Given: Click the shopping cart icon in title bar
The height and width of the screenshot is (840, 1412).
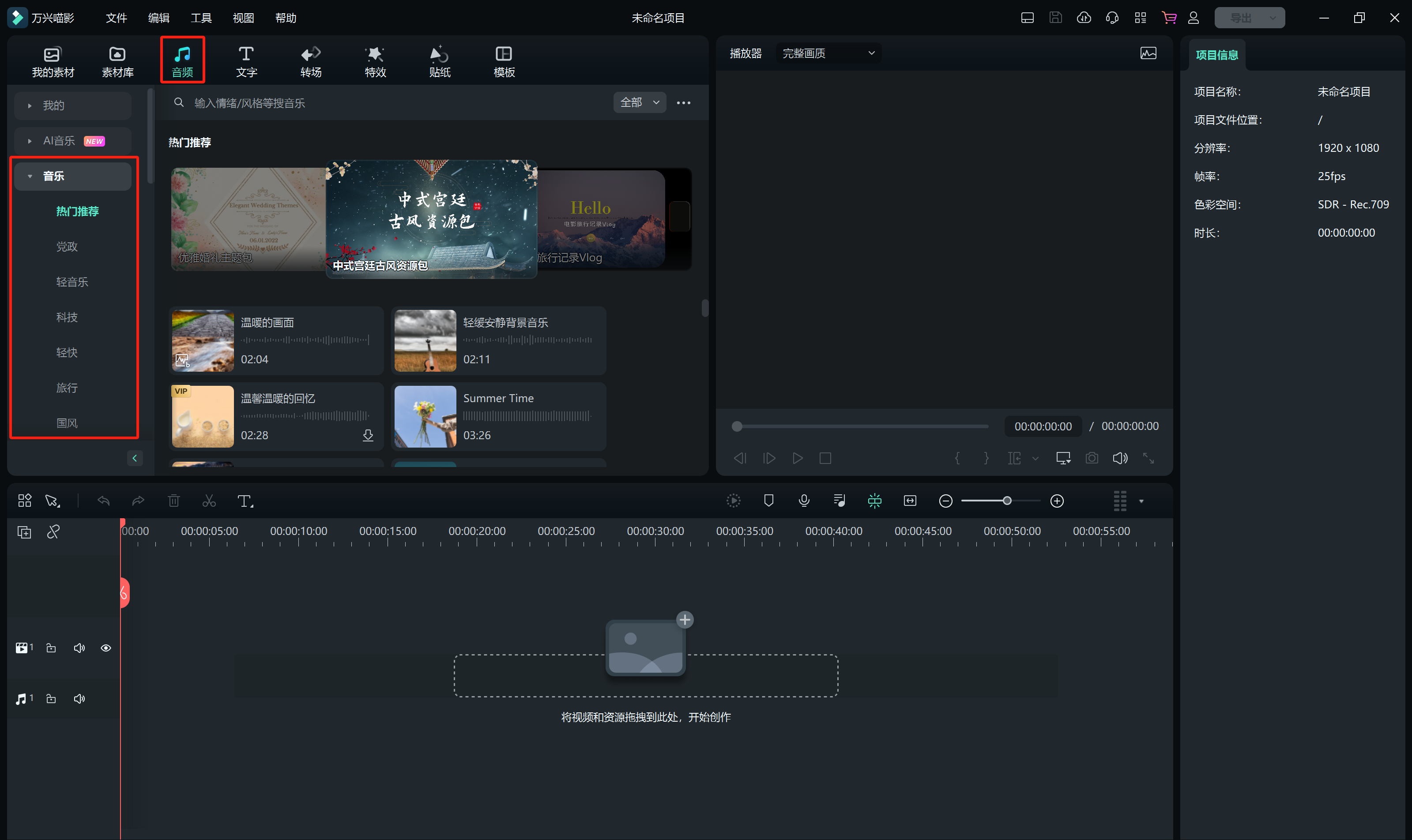Looking at the screenshot, I should coord(1169,18).
